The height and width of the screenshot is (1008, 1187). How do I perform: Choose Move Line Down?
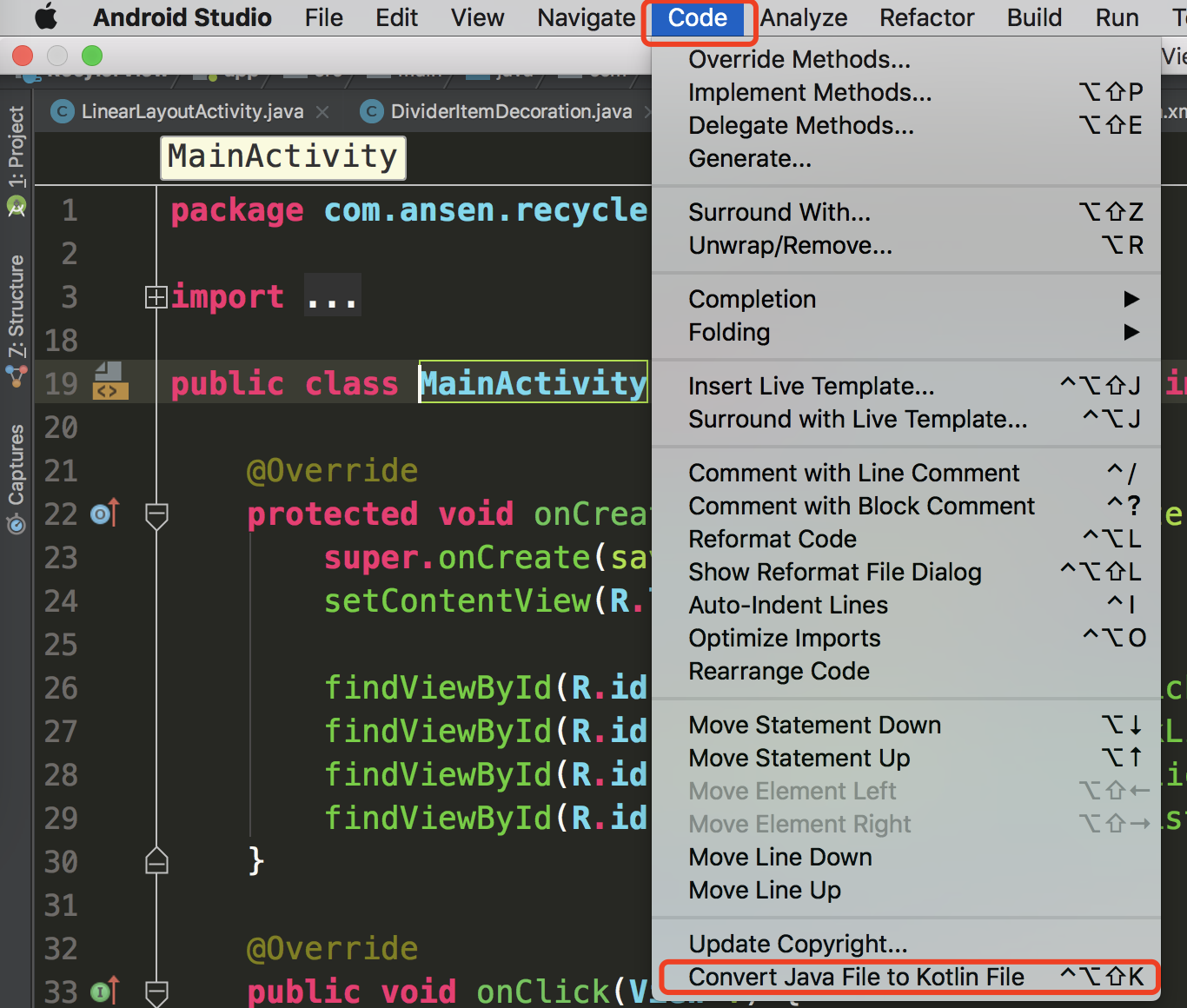click(x=906, y=857)
